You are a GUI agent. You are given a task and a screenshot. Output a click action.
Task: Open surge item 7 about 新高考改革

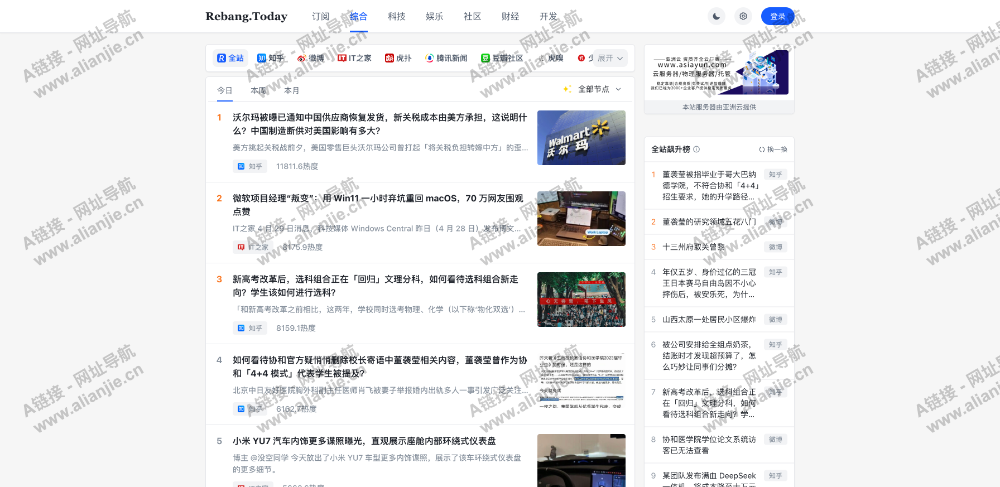[x=710, y=403]
